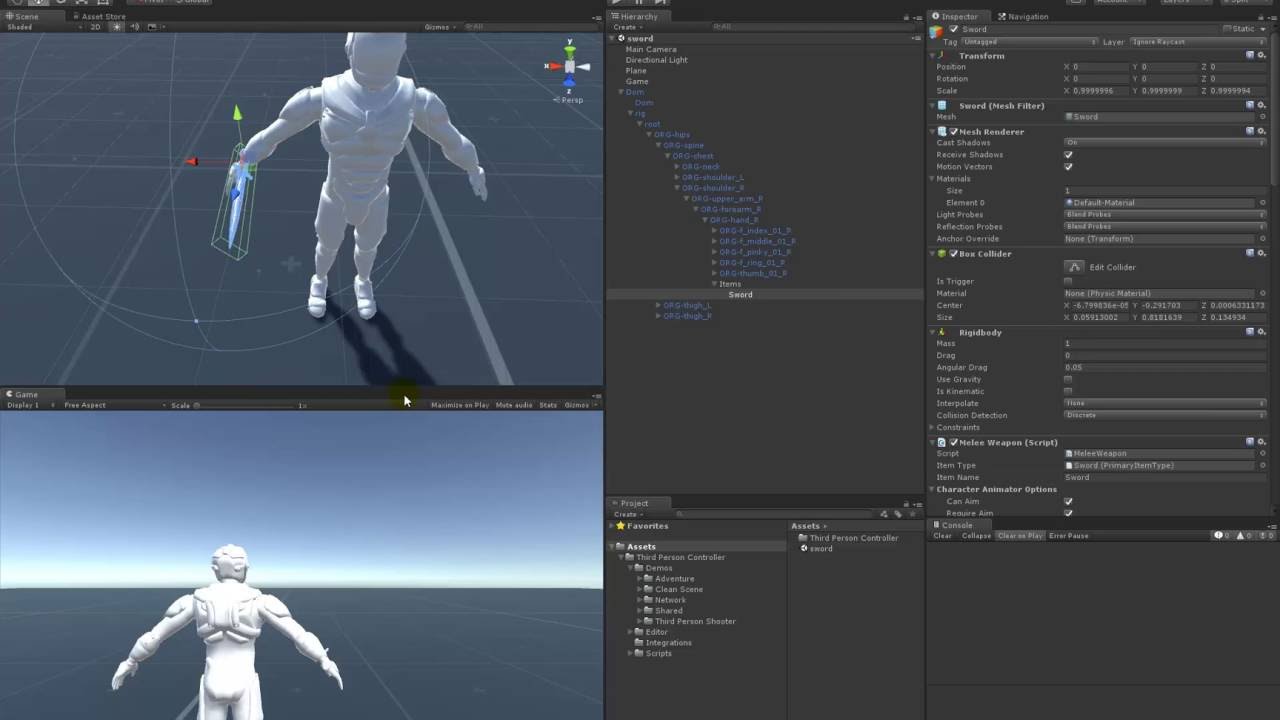Click the scene orientation gizmo cube

569,67
